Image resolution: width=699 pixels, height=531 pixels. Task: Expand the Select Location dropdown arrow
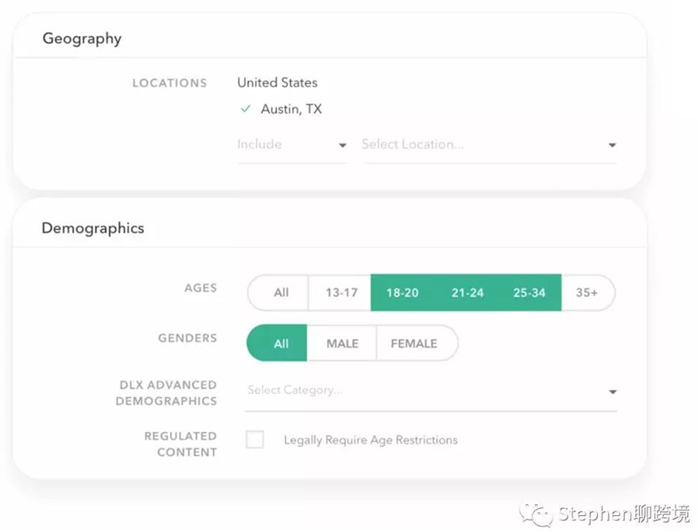[612, 145]
